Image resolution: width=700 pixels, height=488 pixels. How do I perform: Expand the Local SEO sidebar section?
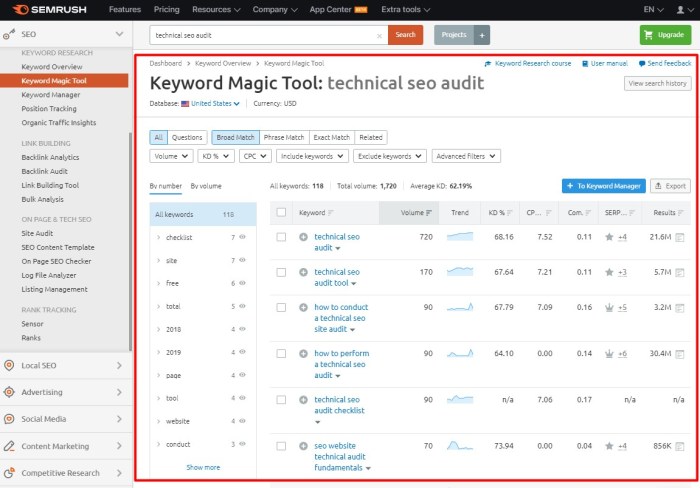(66, 365)
